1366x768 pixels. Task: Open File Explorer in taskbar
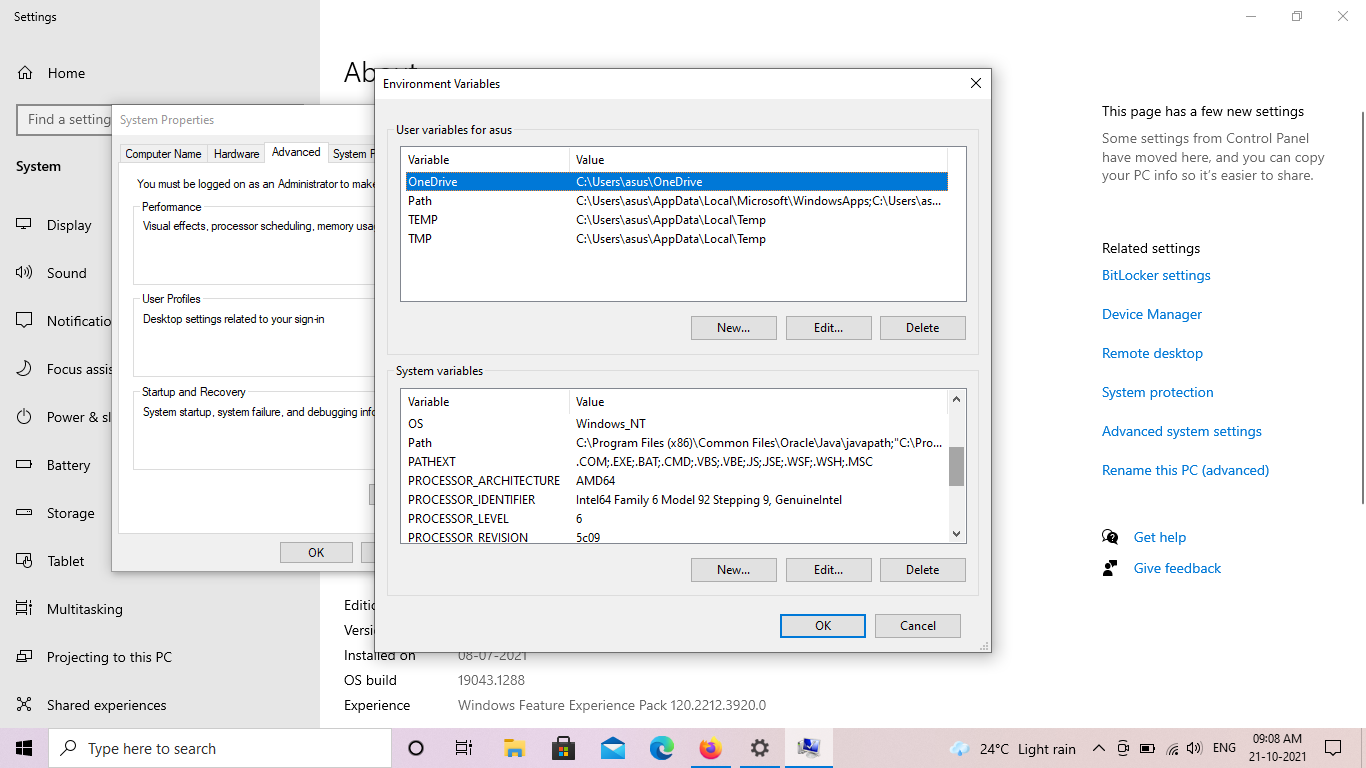pyautogui.click(x=514, y=748)
